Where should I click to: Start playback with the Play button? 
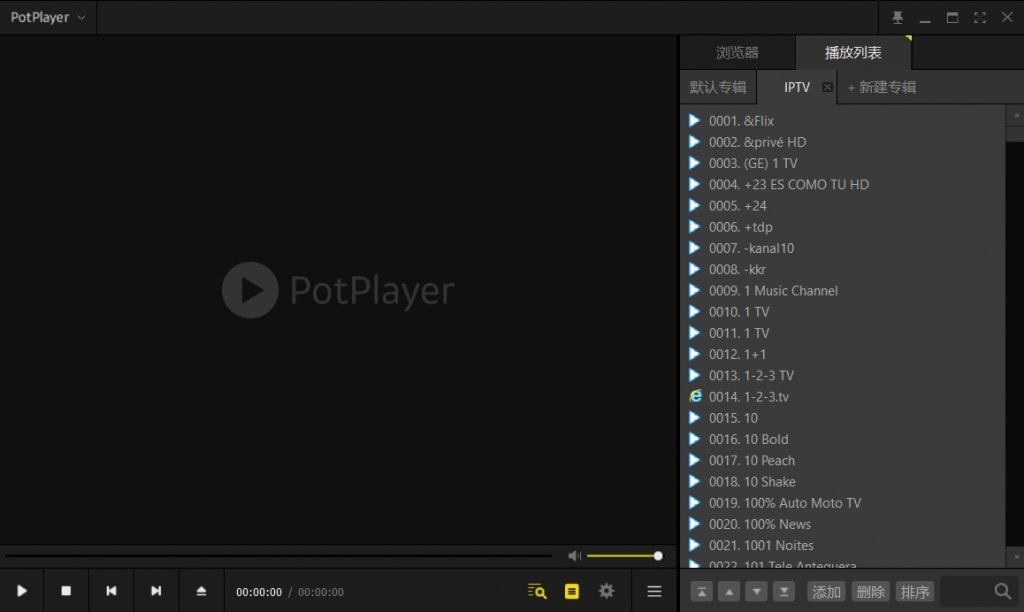pyautogui.click(x=22, y=591)
